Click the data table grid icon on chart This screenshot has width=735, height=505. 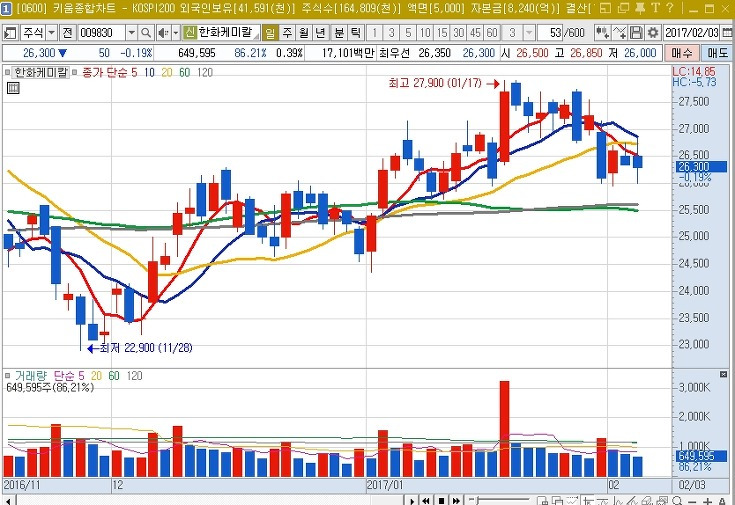13,88
